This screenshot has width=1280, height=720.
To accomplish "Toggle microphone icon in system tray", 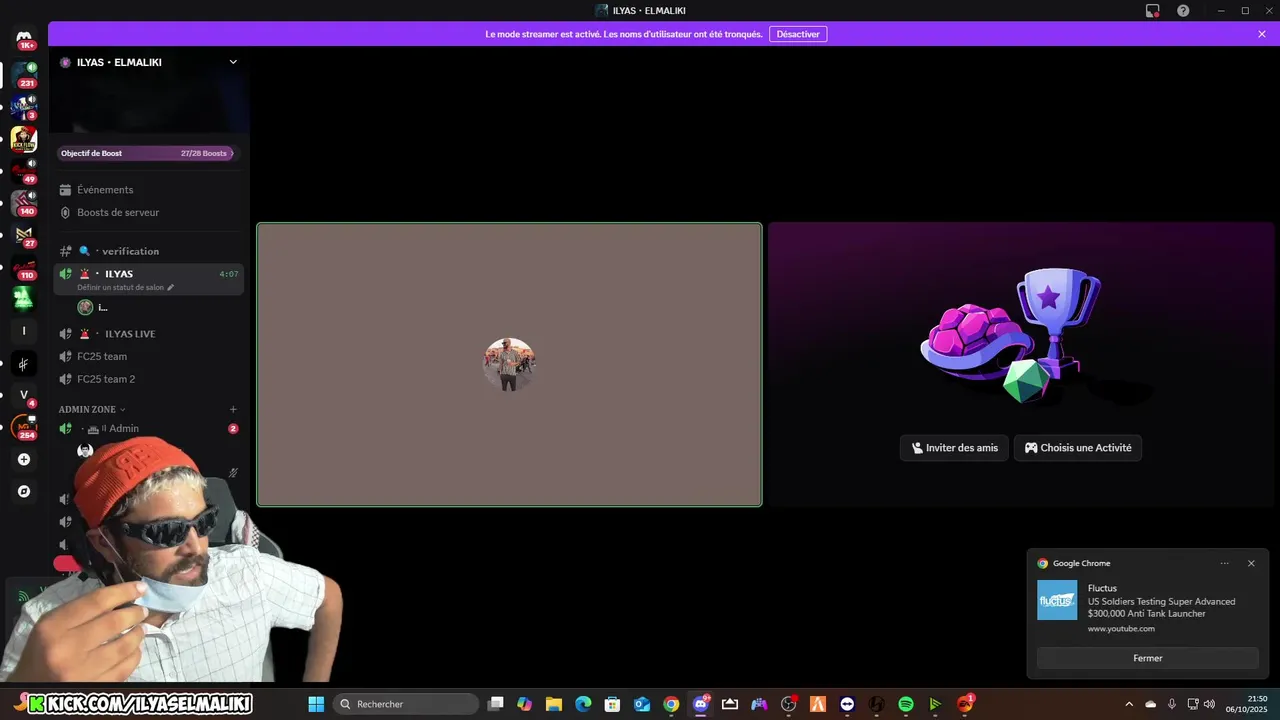I will pos(1171,704).
